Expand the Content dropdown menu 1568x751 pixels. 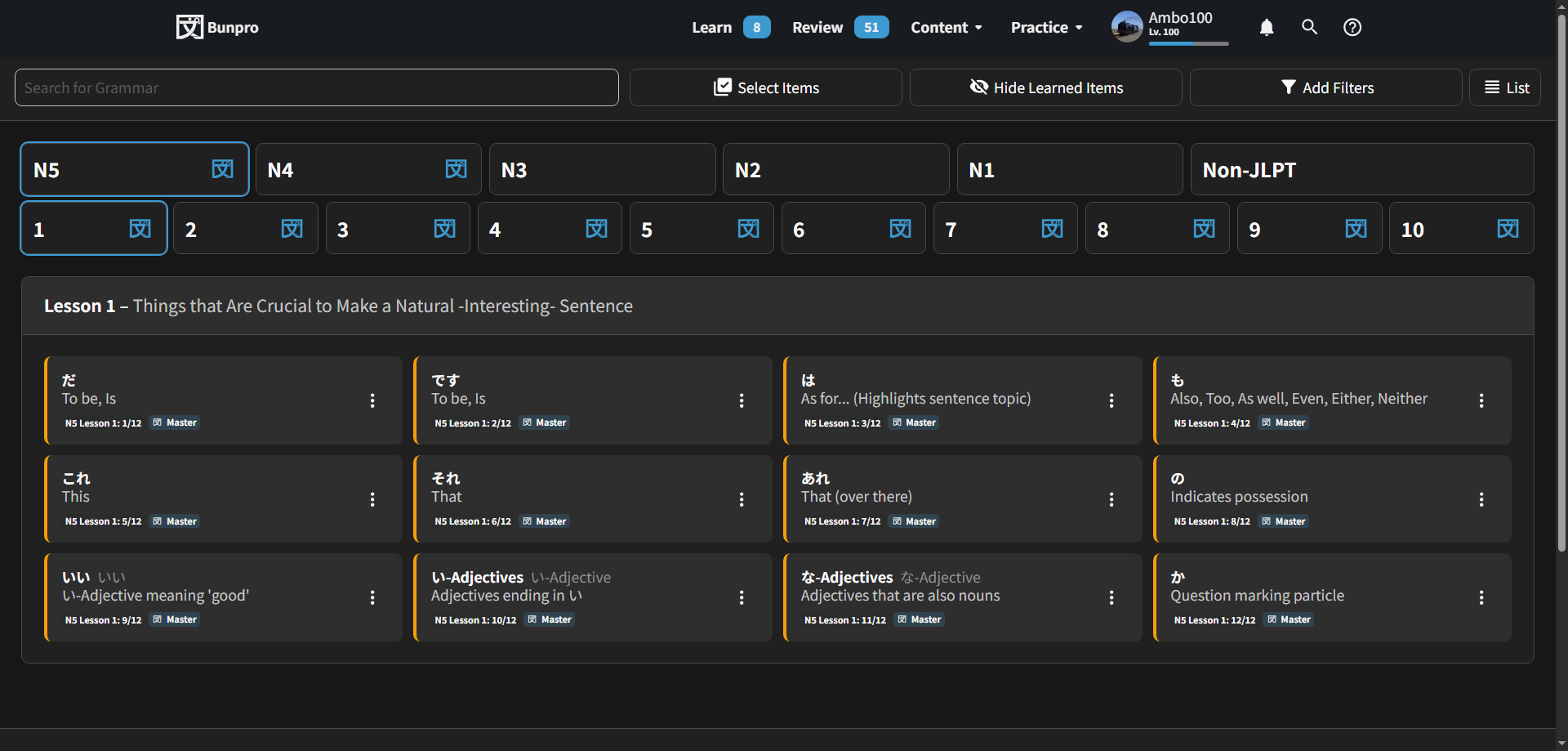click(x=947, y=28)
